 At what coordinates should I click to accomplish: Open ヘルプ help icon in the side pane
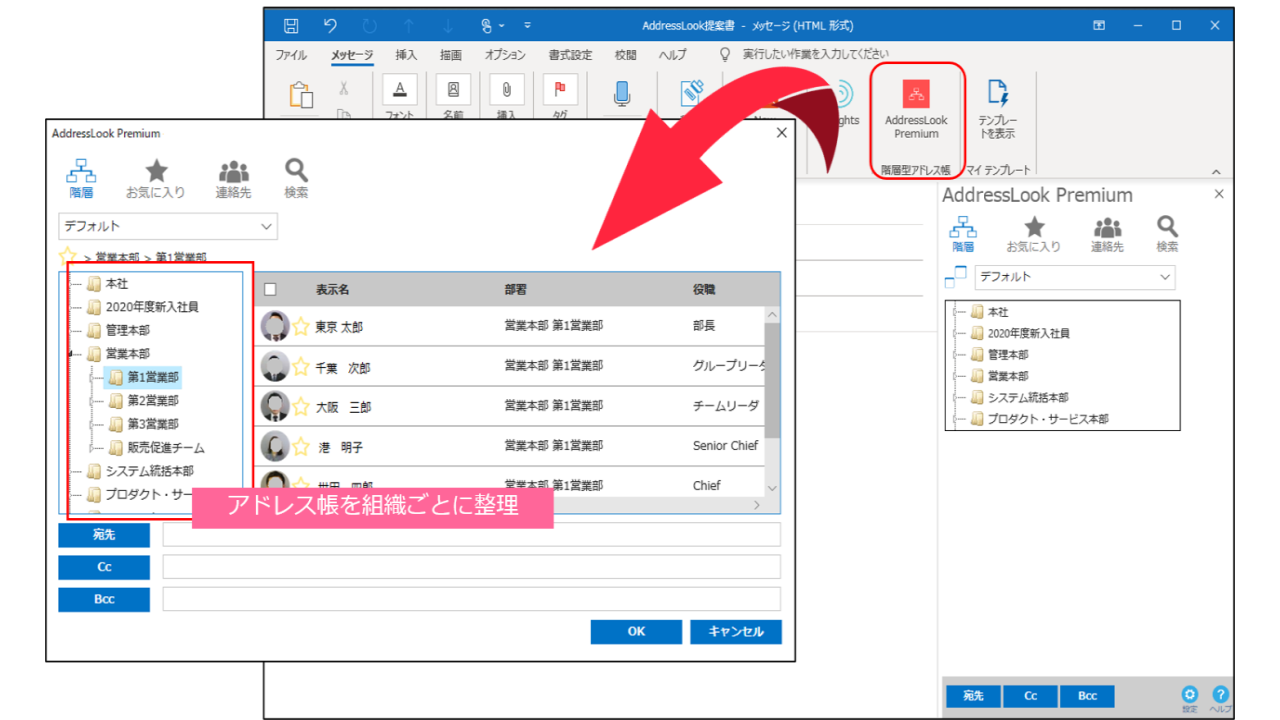tap(1220, 698)
